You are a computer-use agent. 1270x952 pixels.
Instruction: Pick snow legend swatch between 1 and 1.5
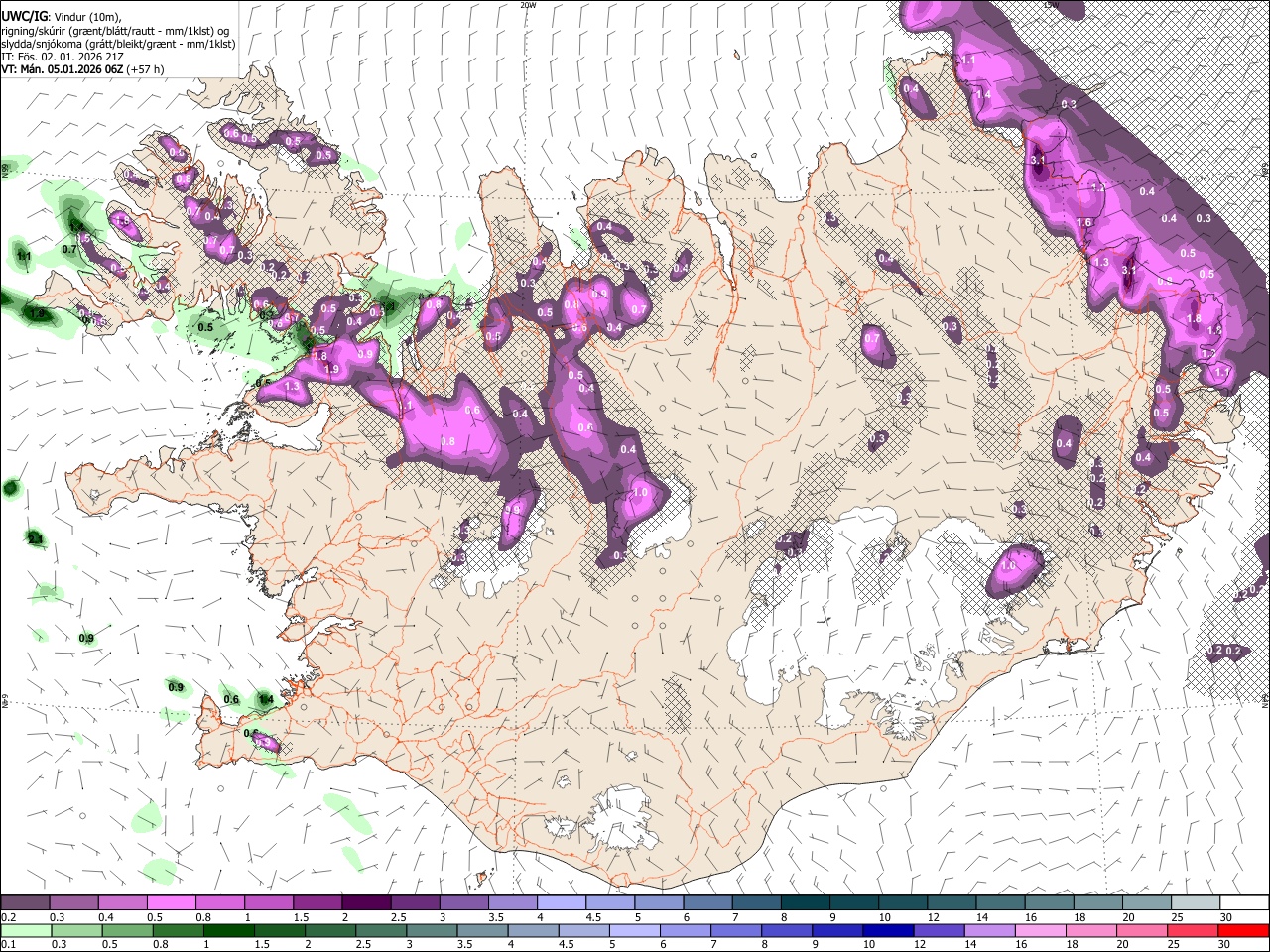point(268,903)
